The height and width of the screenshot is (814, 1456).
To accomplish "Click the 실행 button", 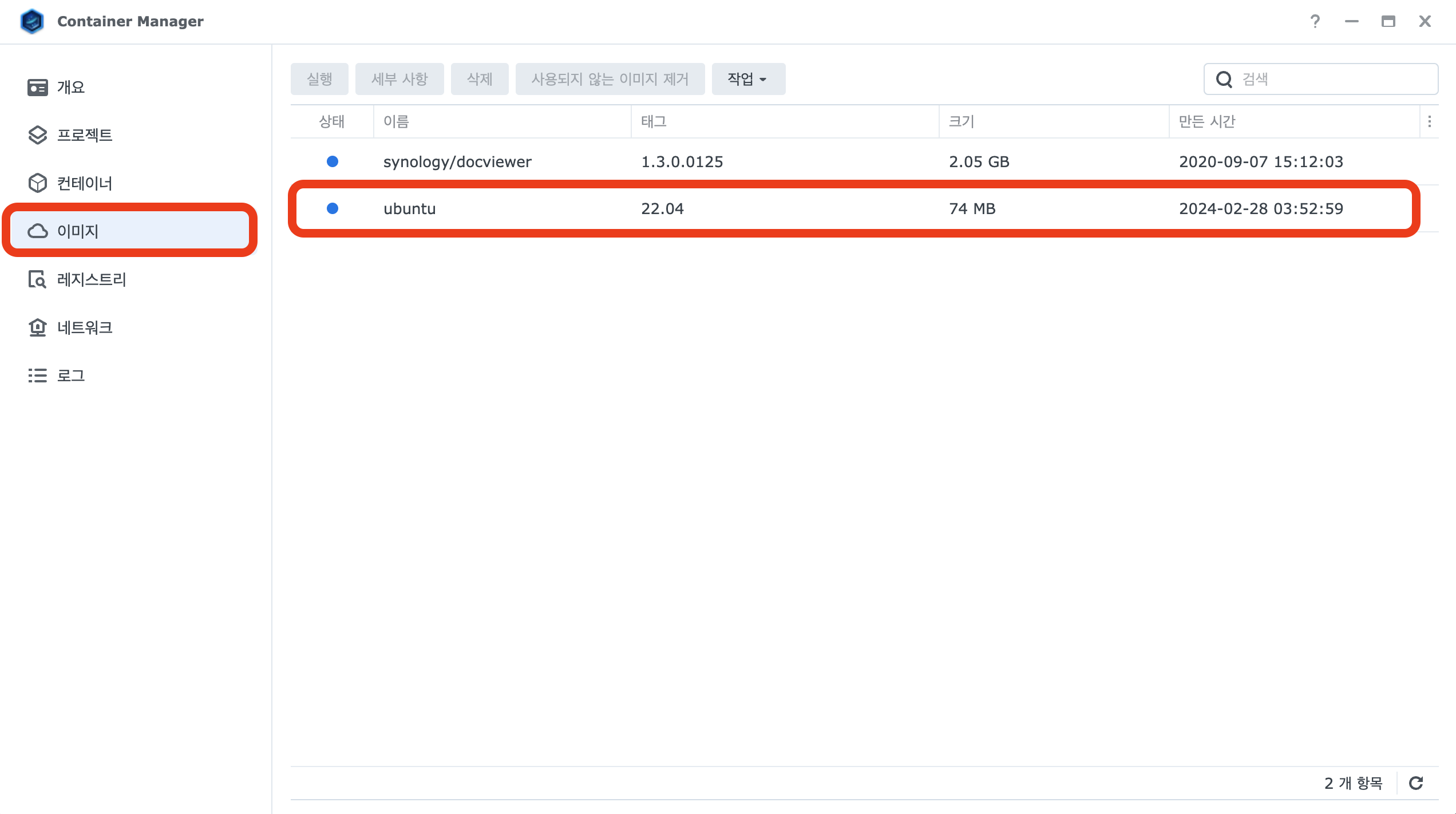I will (x=319, y=79).
